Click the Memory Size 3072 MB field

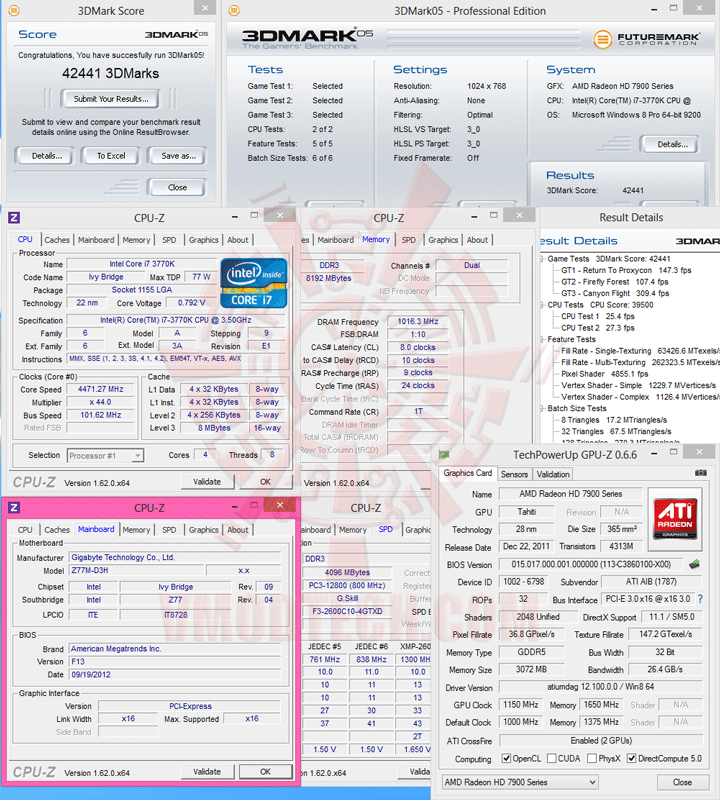coord(531,669)
